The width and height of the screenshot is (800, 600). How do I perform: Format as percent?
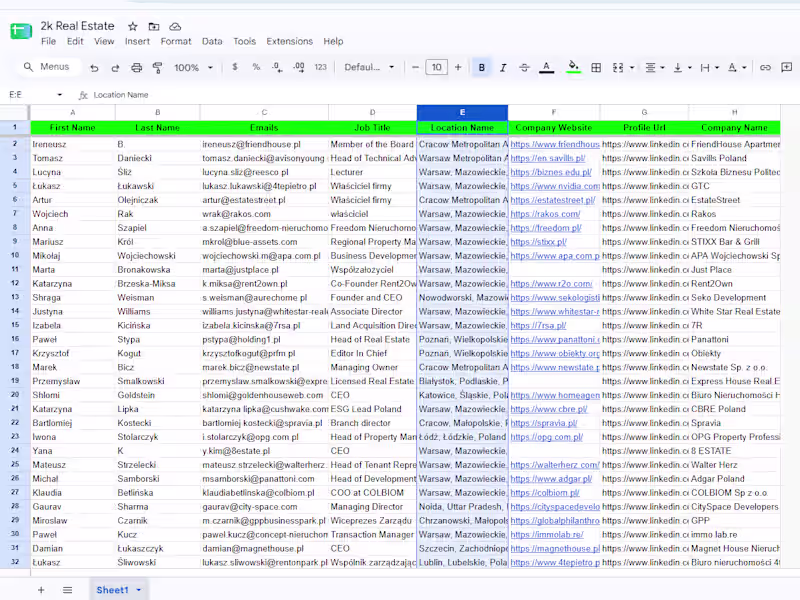(x=256, y=67)
